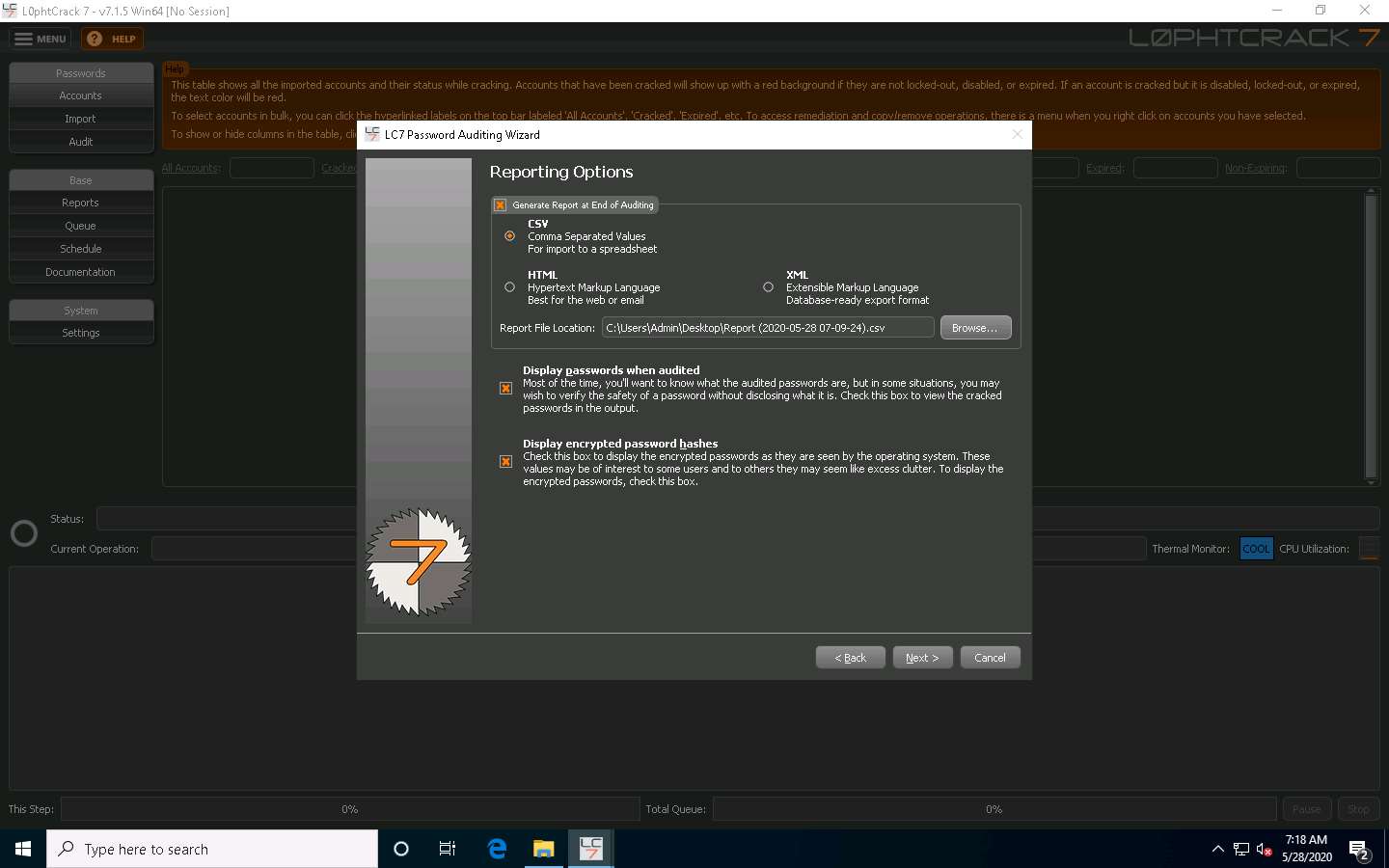Cancel the auditing wizard
This screenshot has height=868, width=1389.
point(990,658)
